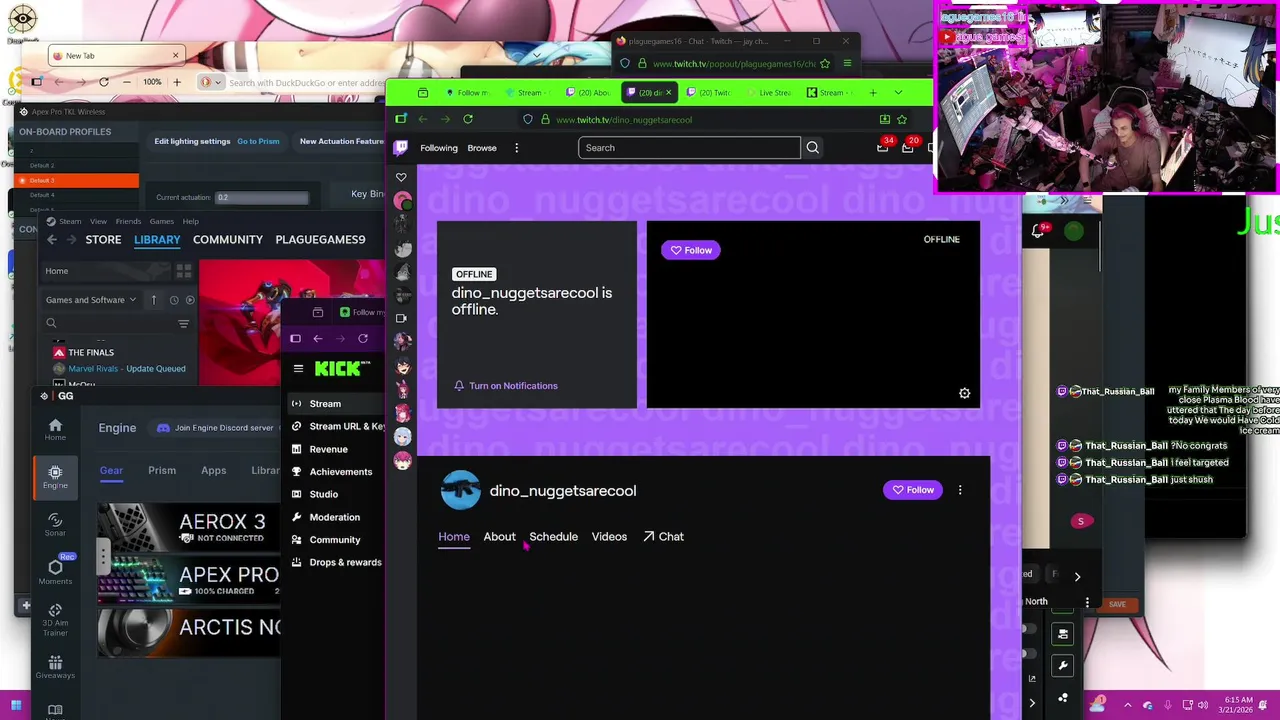Open Twitch whispers icon with 20 badge
Screen dimensions: 1280x720
tap(909, 147)
